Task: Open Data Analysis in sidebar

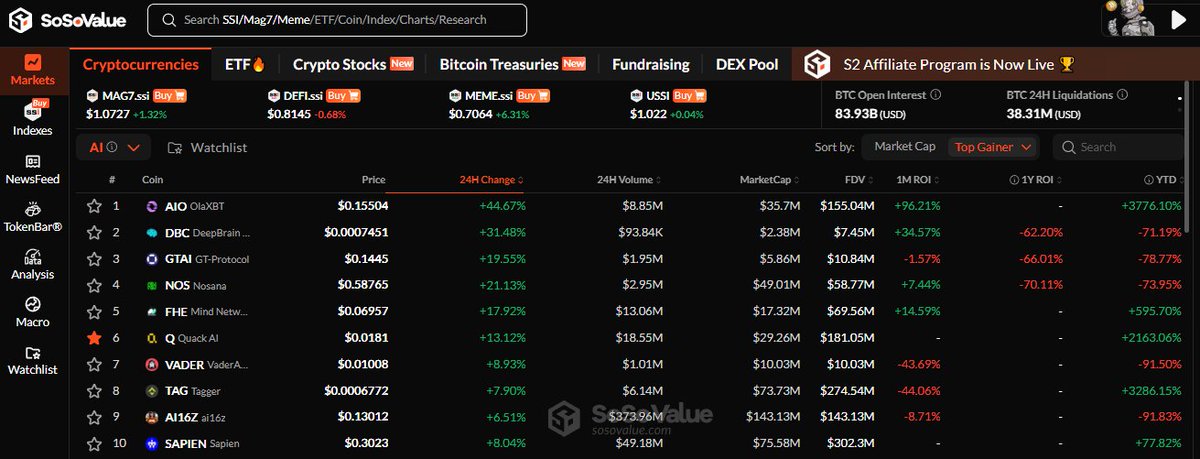Action: click(x=34, y=265)
